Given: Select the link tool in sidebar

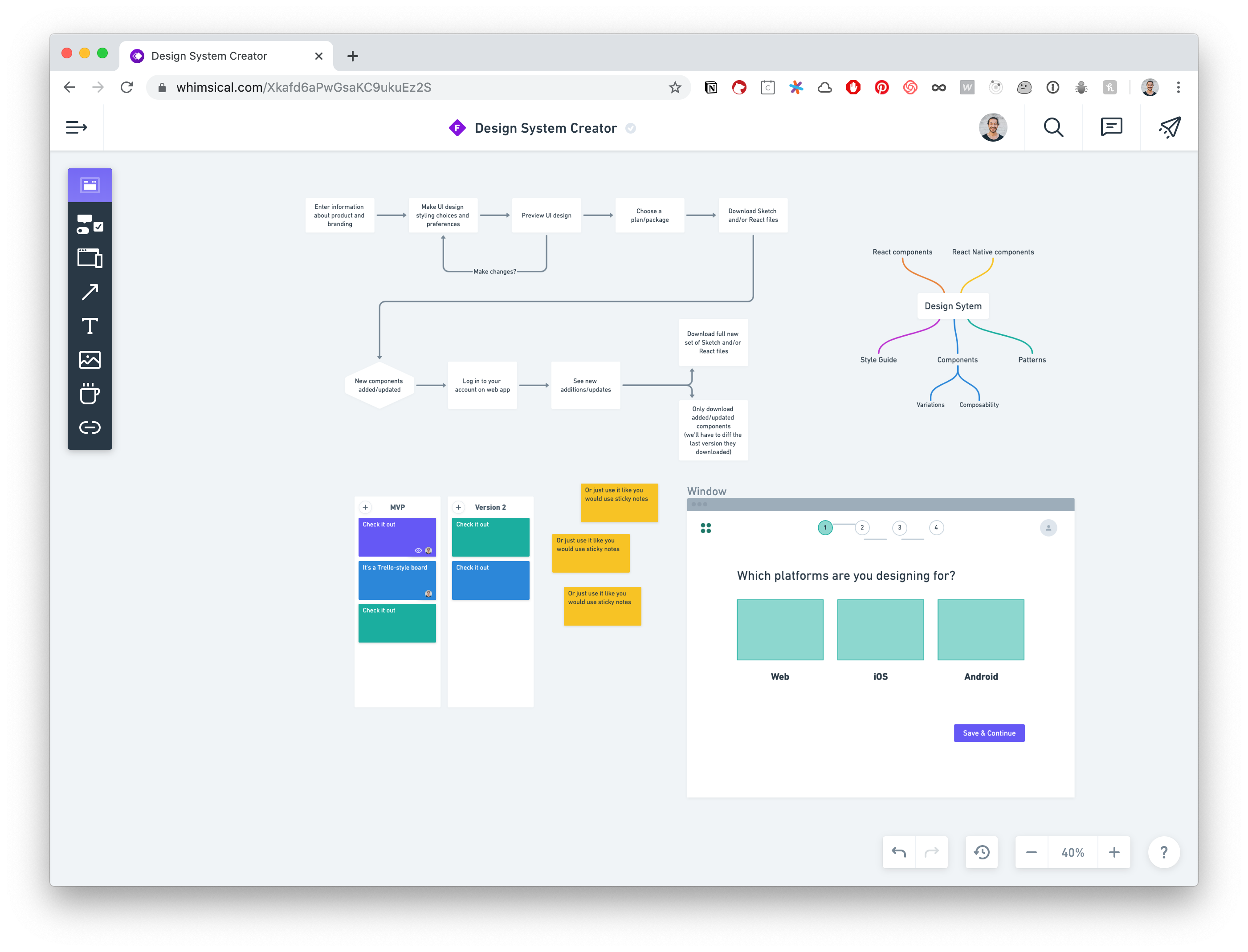Looking at the screenshot, I should coord(90,427).
